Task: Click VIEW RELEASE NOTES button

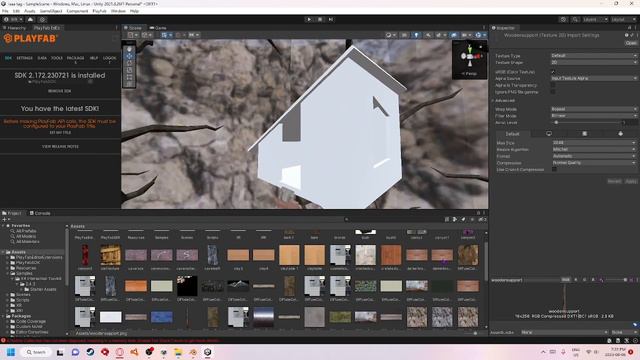Action: [x=60, y=147]
